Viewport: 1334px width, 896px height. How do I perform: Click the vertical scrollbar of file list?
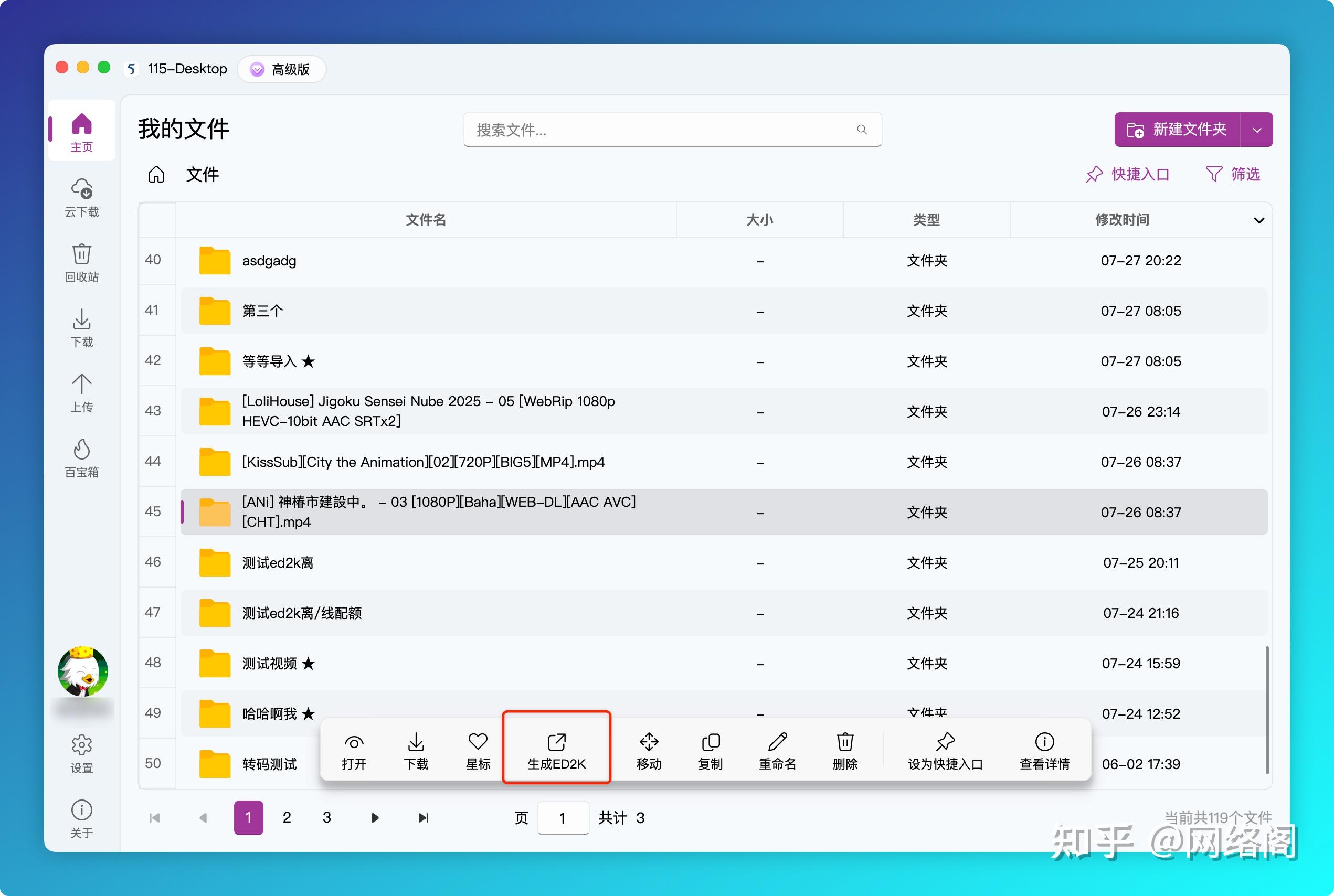point(1267,710)
